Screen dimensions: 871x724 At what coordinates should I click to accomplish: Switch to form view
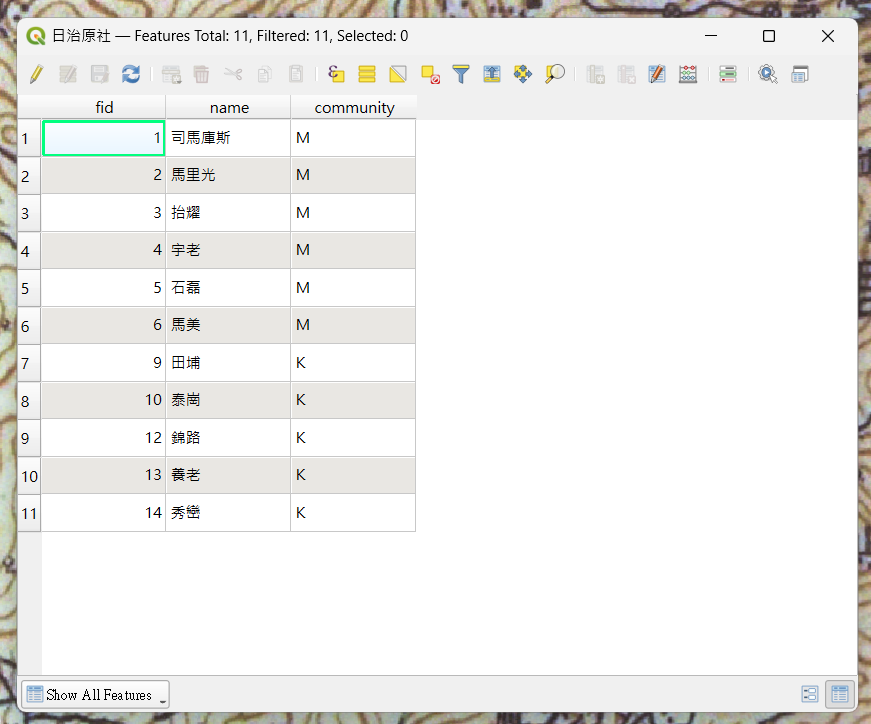[x=810, y=694]
